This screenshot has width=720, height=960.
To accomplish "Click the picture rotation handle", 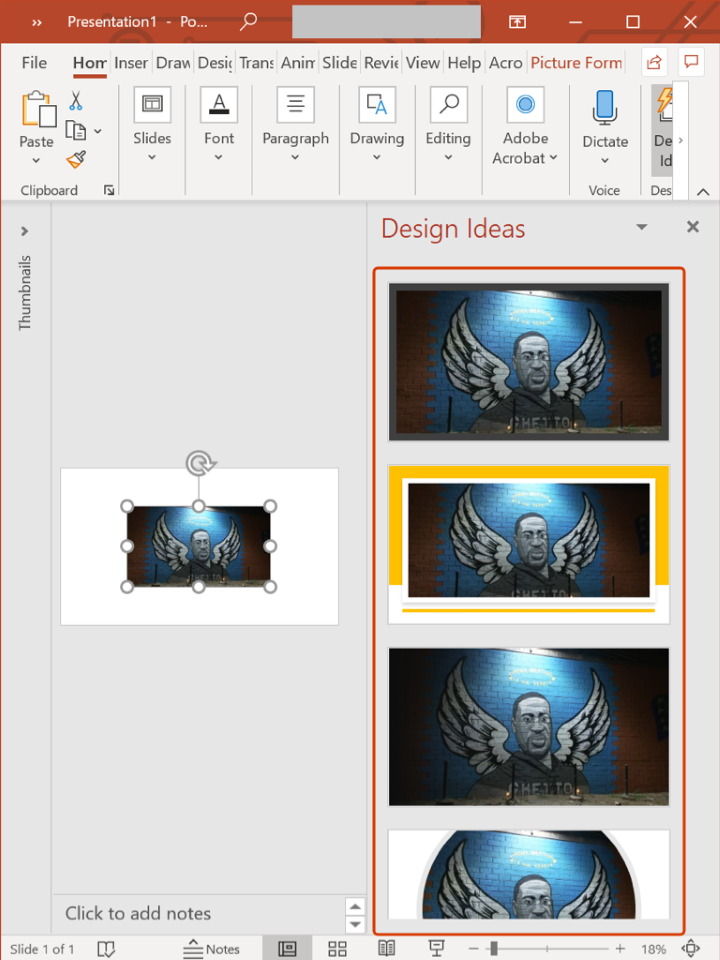I will point(200,463).
